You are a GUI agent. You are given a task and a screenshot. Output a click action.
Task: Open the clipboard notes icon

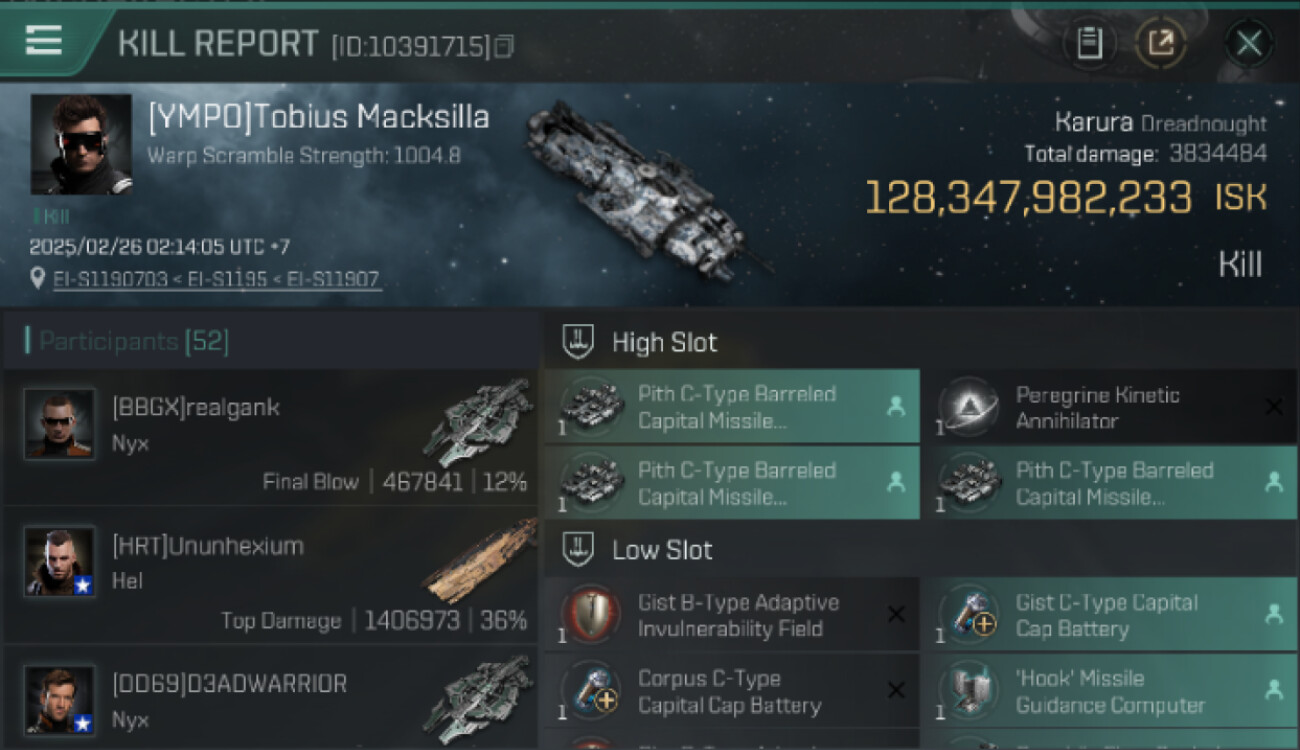(1089, 43)
